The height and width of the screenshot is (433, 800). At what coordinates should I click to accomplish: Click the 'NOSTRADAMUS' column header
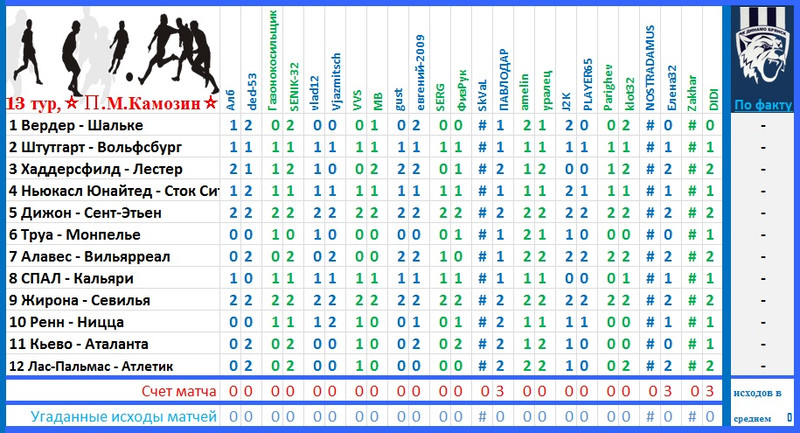pyautogui.click(x=650, y=68)
